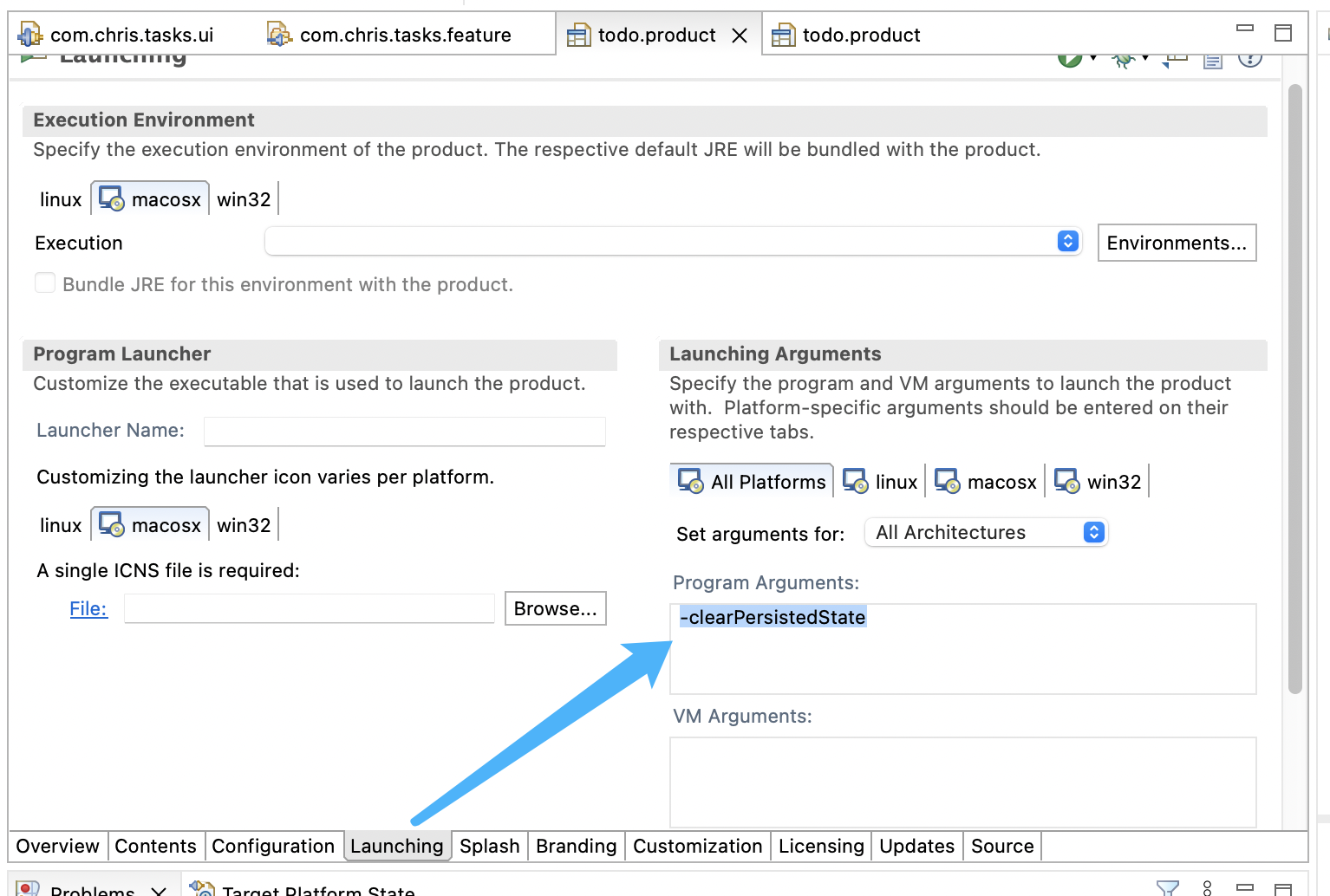Click into the Program Arguments text area
This screenshot has width=1330, height=896.
click(963, 649)
